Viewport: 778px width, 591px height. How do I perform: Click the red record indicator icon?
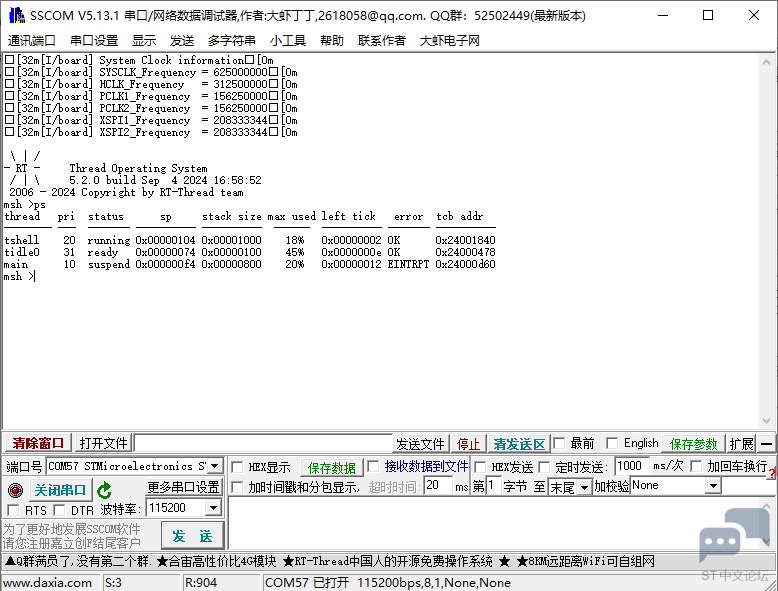(15, 491)
